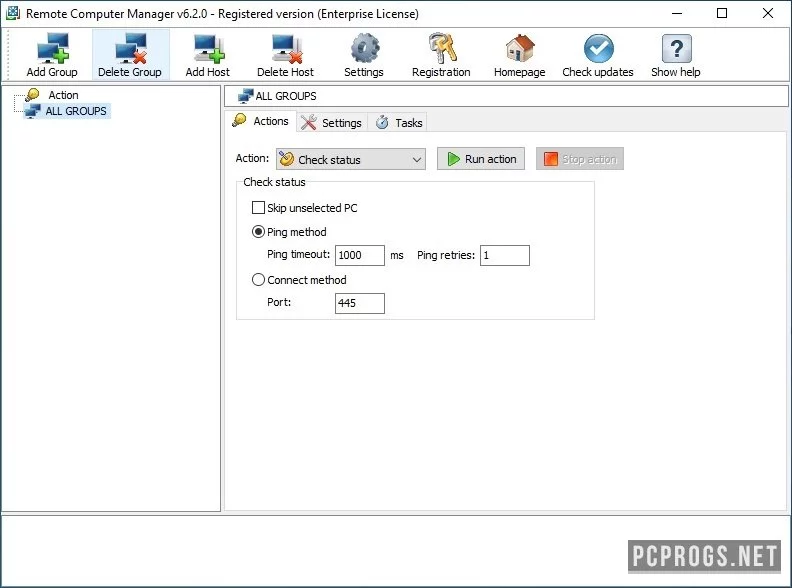
Task: Switch to the Tasks tab
Action: click(399, 123)
